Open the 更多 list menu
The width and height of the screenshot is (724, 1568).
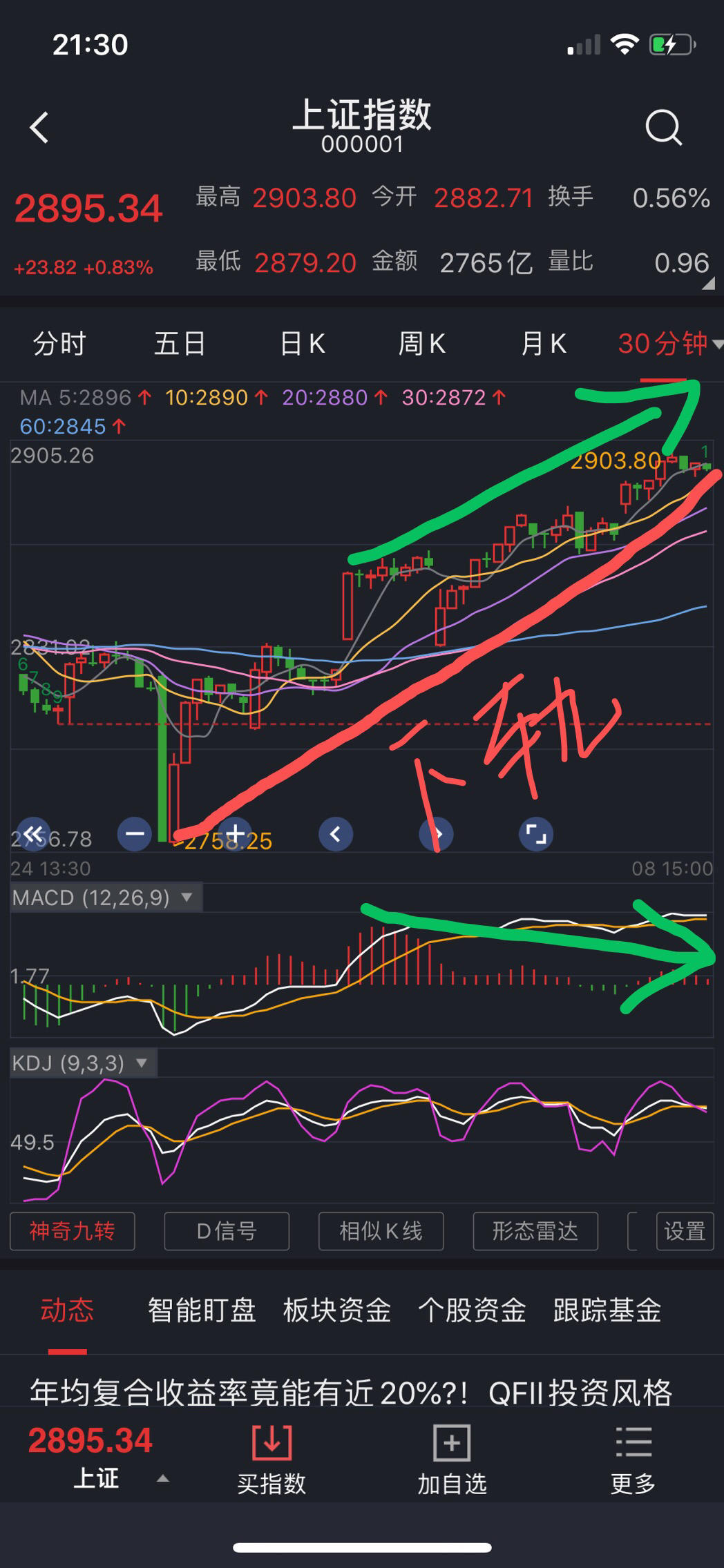[633, 1443]
